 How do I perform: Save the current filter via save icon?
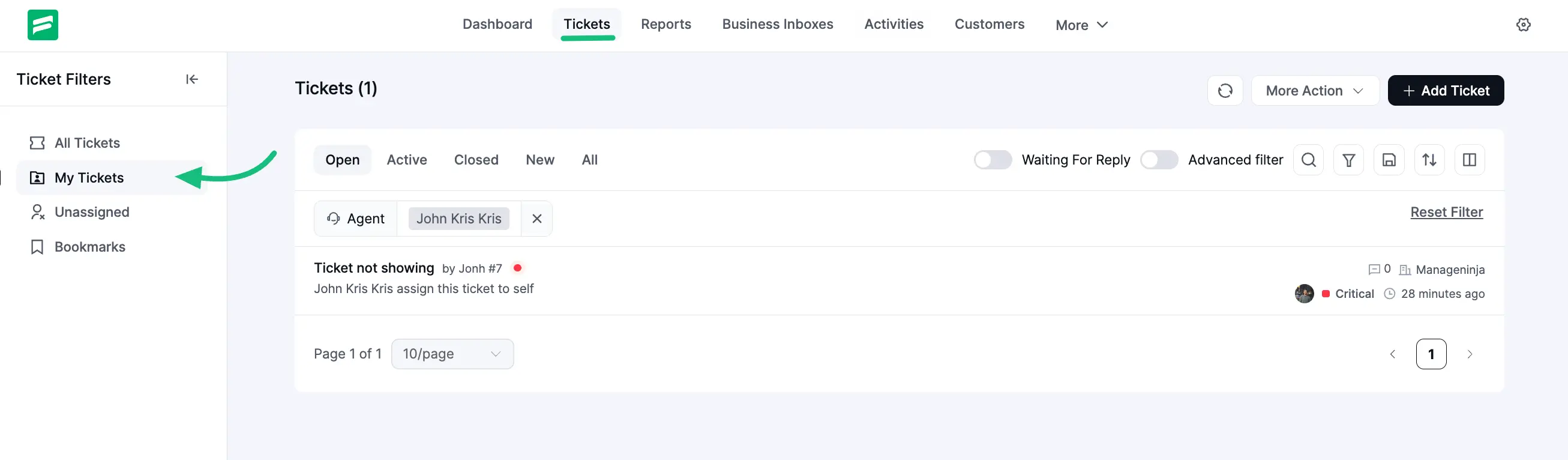[x=1389, y=160]
